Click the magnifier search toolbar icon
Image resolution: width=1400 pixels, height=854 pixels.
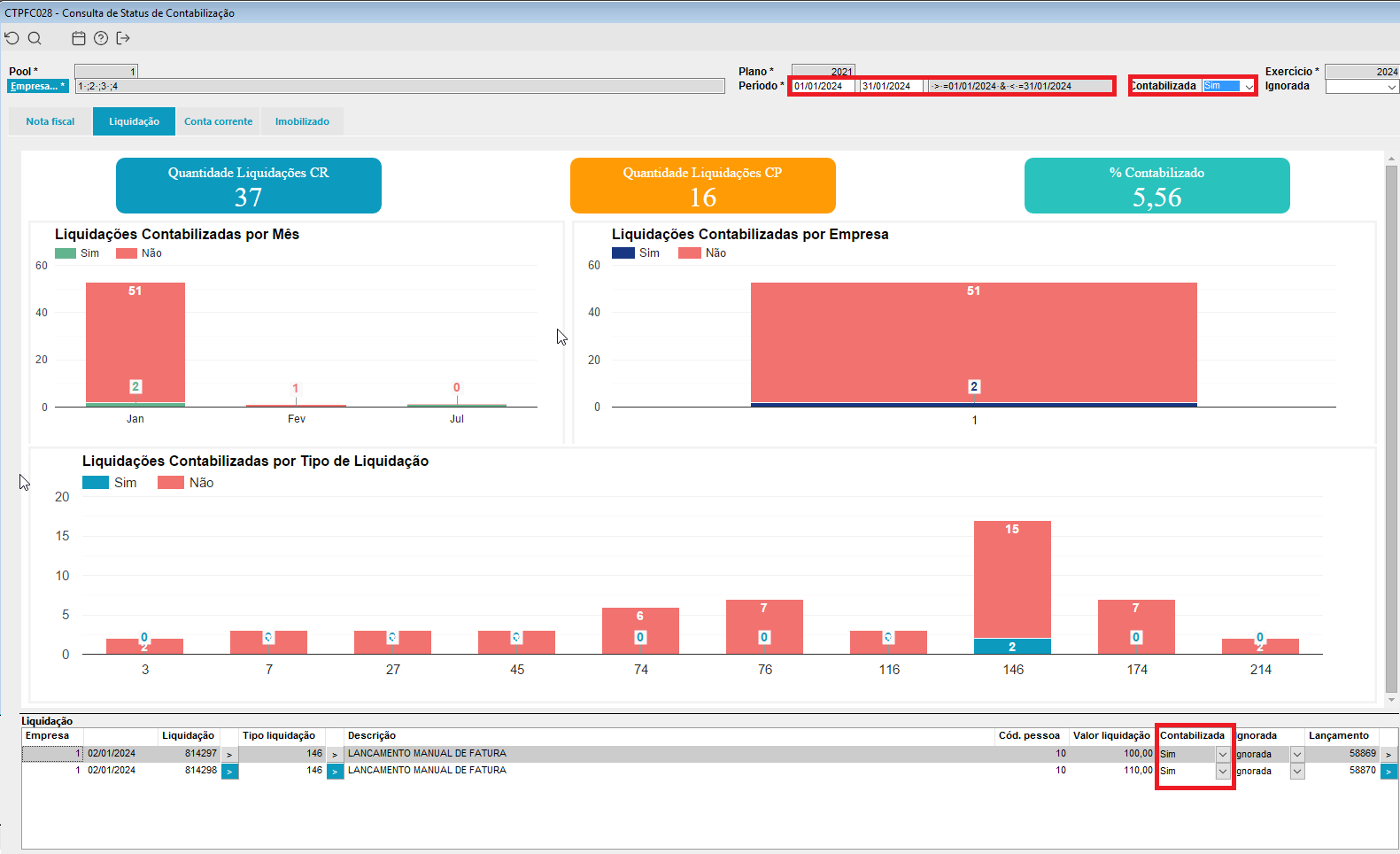tap(35, 38)
